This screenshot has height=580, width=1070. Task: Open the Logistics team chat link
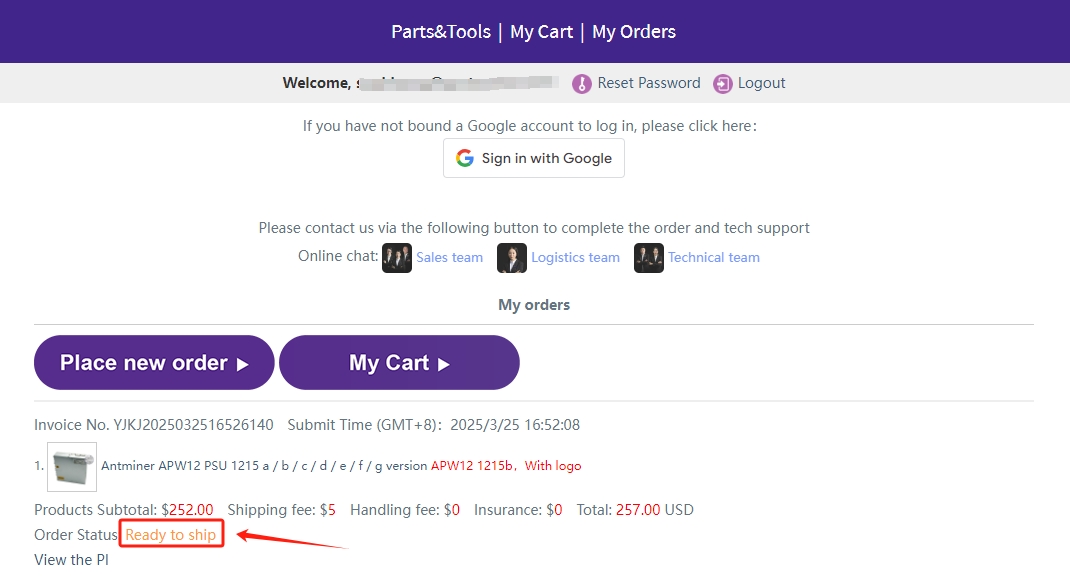pyautogui.click(x=575, y=258)
